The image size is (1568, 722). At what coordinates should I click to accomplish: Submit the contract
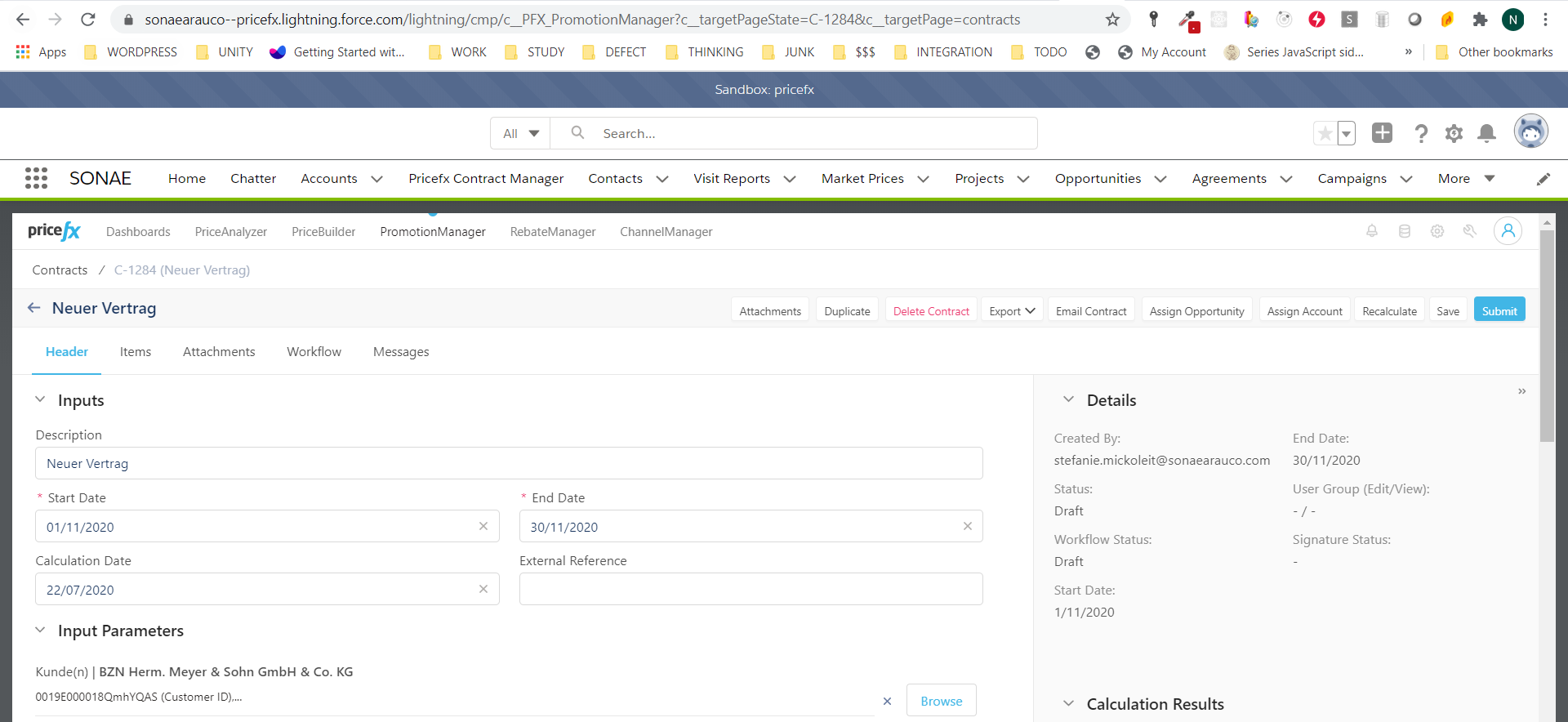click(x=1499, y=311)
